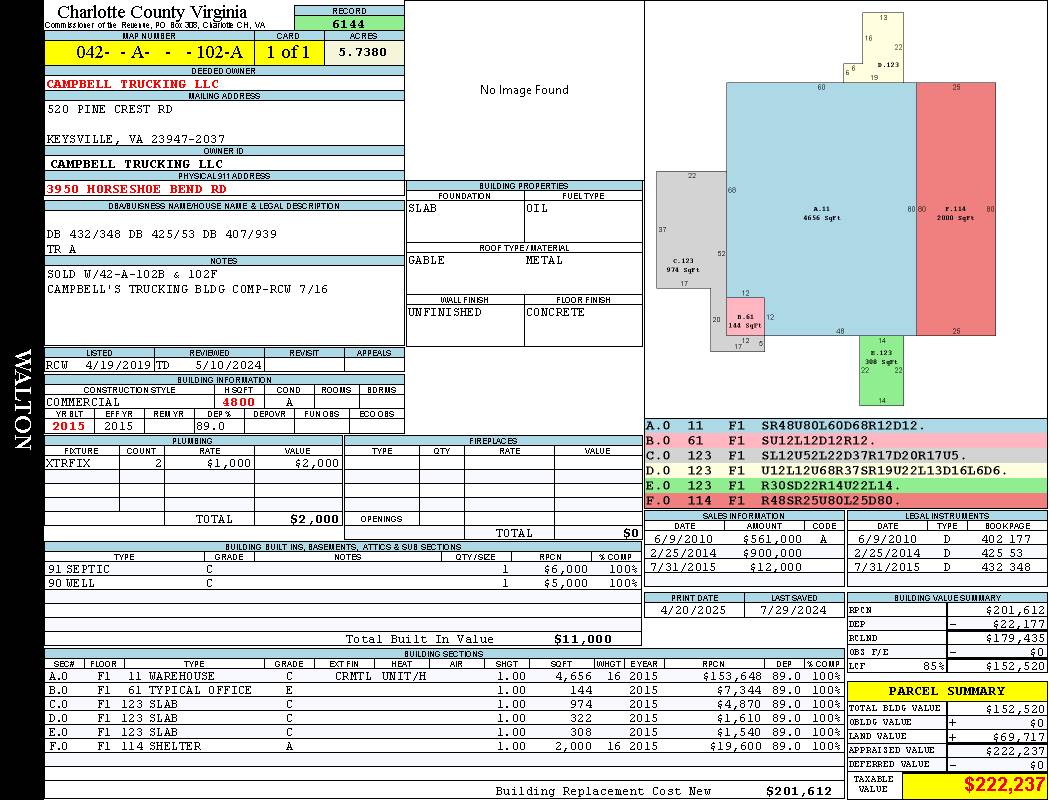The image size is (1050, 800).
Task: Select sketch legend row E.0 123 F1
Action: pos(846,485)
